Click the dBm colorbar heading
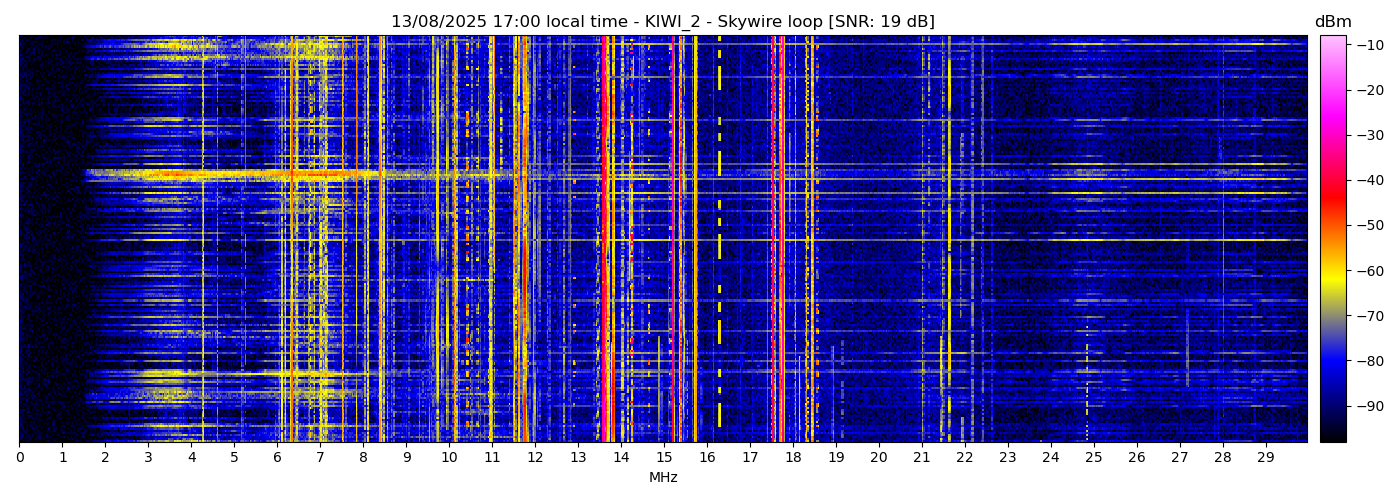Image resolution: width=1400 pixels, height=500 pixels. [x=1332, y=22]
